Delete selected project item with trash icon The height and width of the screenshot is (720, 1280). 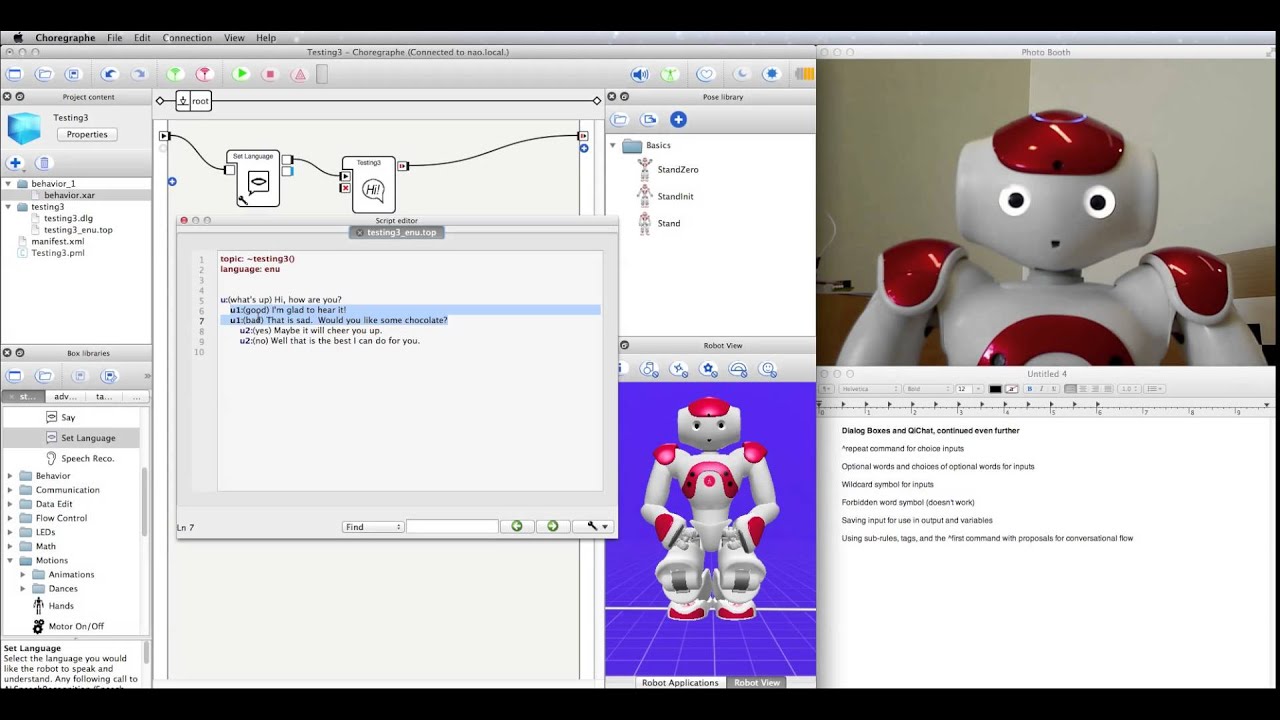point(43,163)
